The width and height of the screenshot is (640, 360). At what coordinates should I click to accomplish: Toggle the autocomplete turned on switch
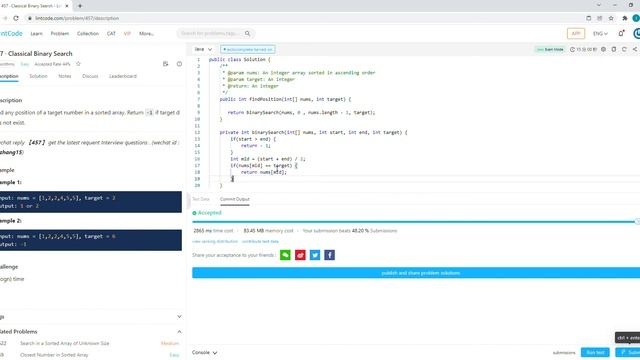248,49
